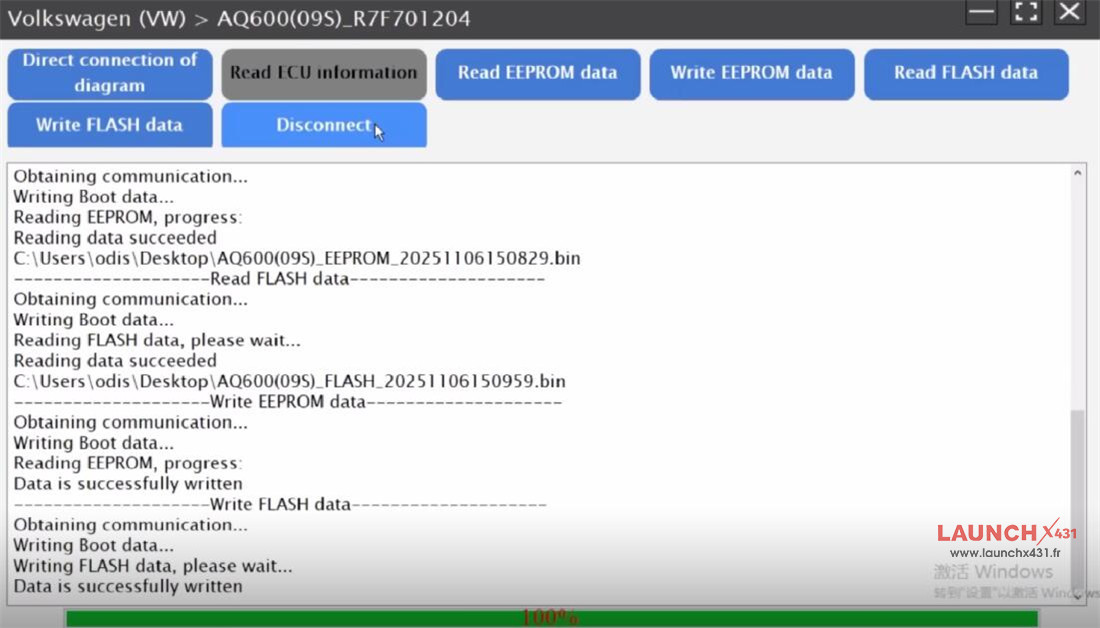This screenshot has width=1100, height=628.
Task: Toggle fullscreen with the maximize icon
Action: pyautogui.click(x=1026, y=13)
